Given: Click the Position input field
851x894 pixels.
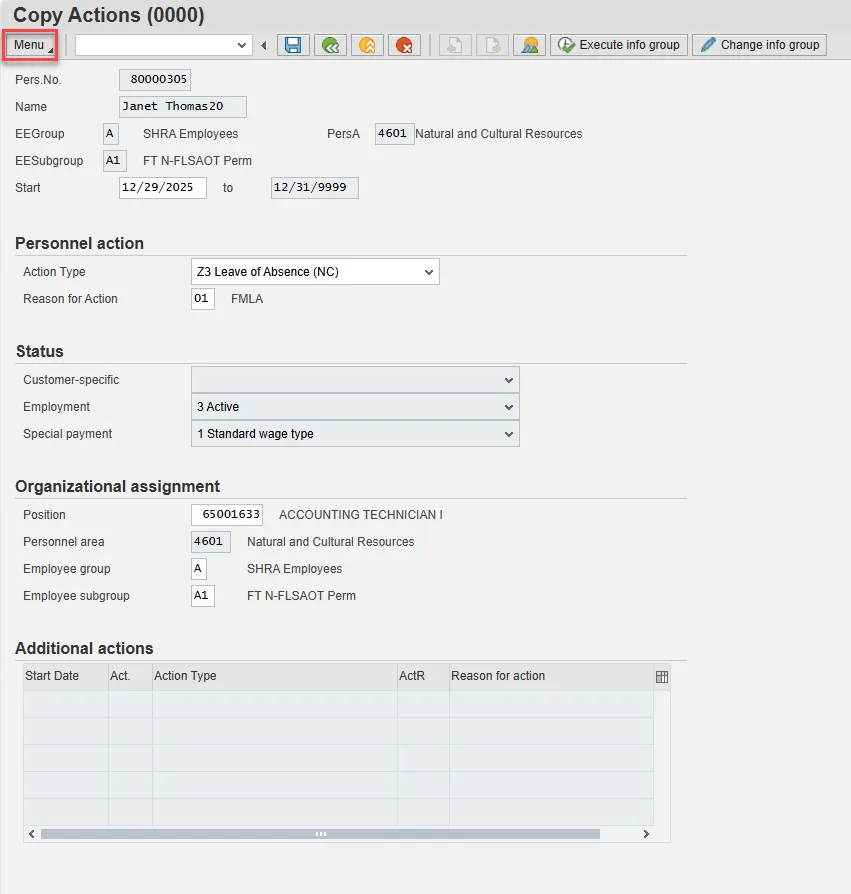Looking at the screenshot, I should [226, 515].
